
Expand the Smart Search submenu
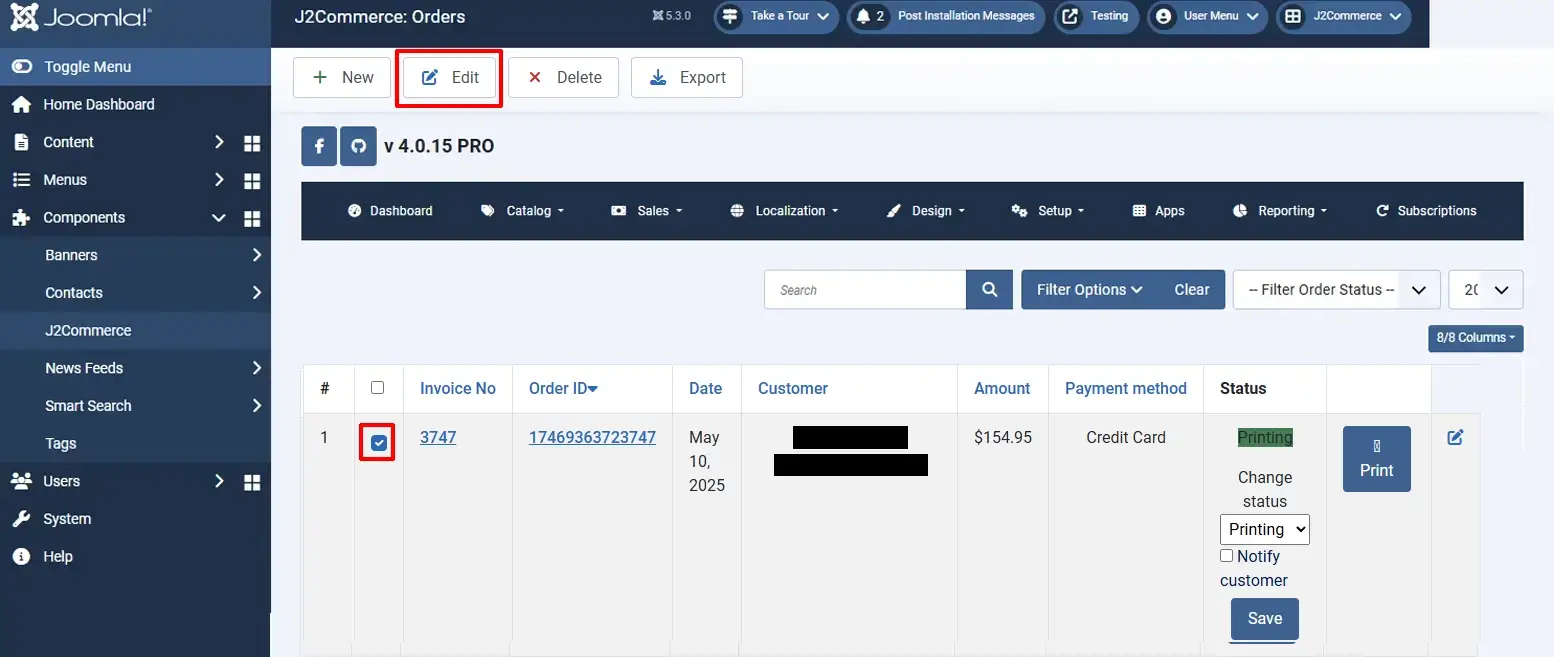click(257, 406)
